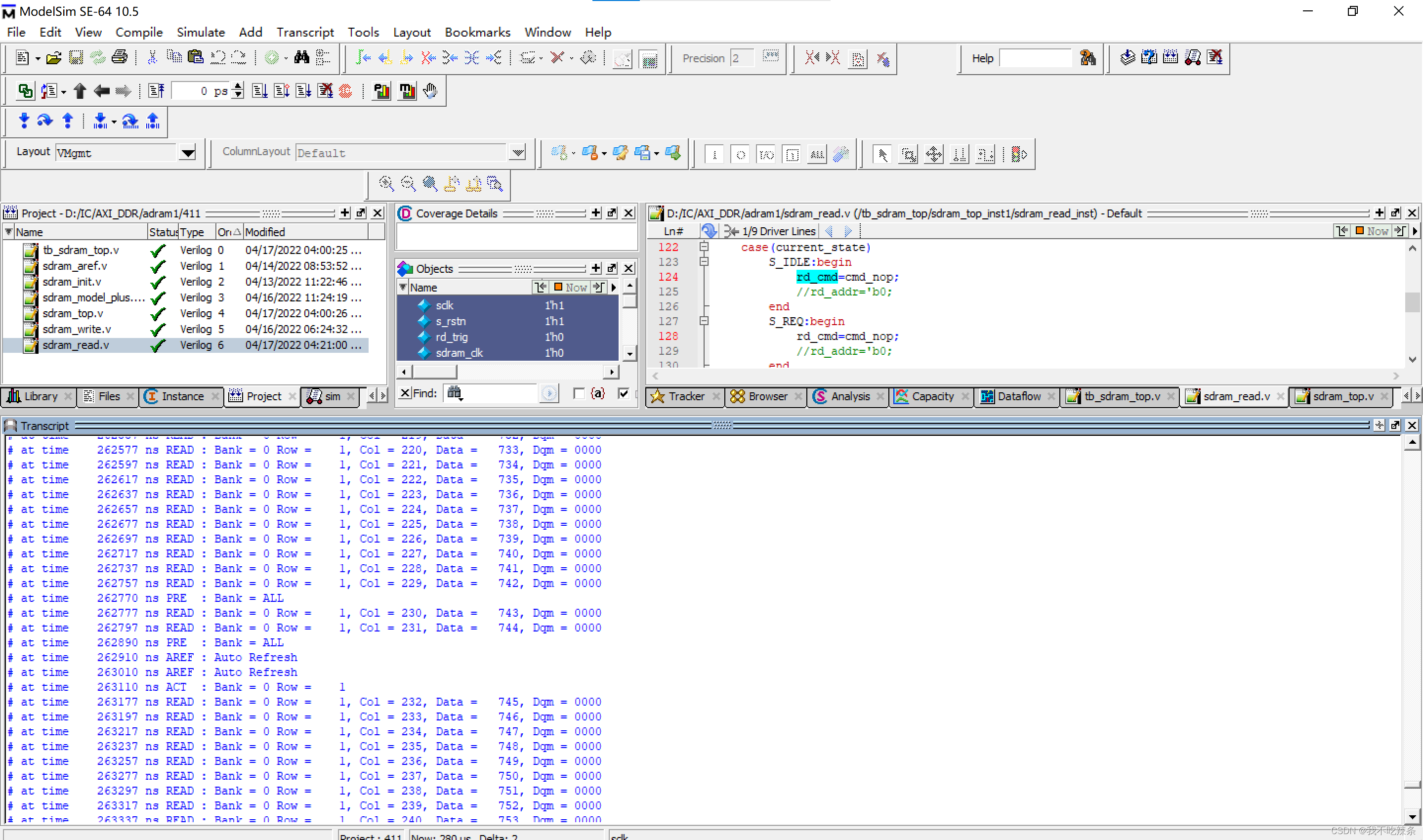Click the Select Mode arrow pointer icon

coord(882,154)
